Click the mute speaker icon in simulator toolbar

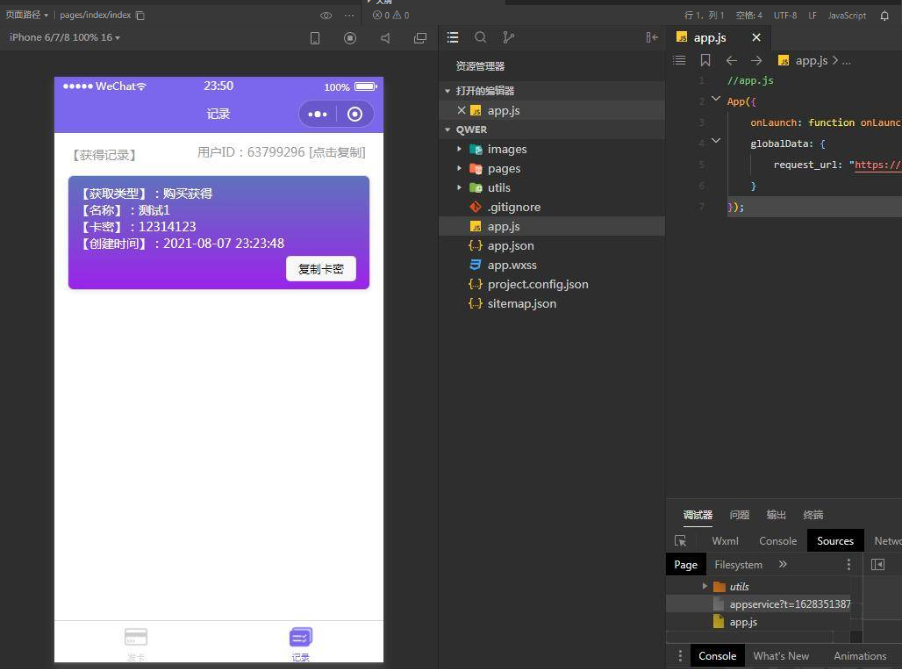385,38
